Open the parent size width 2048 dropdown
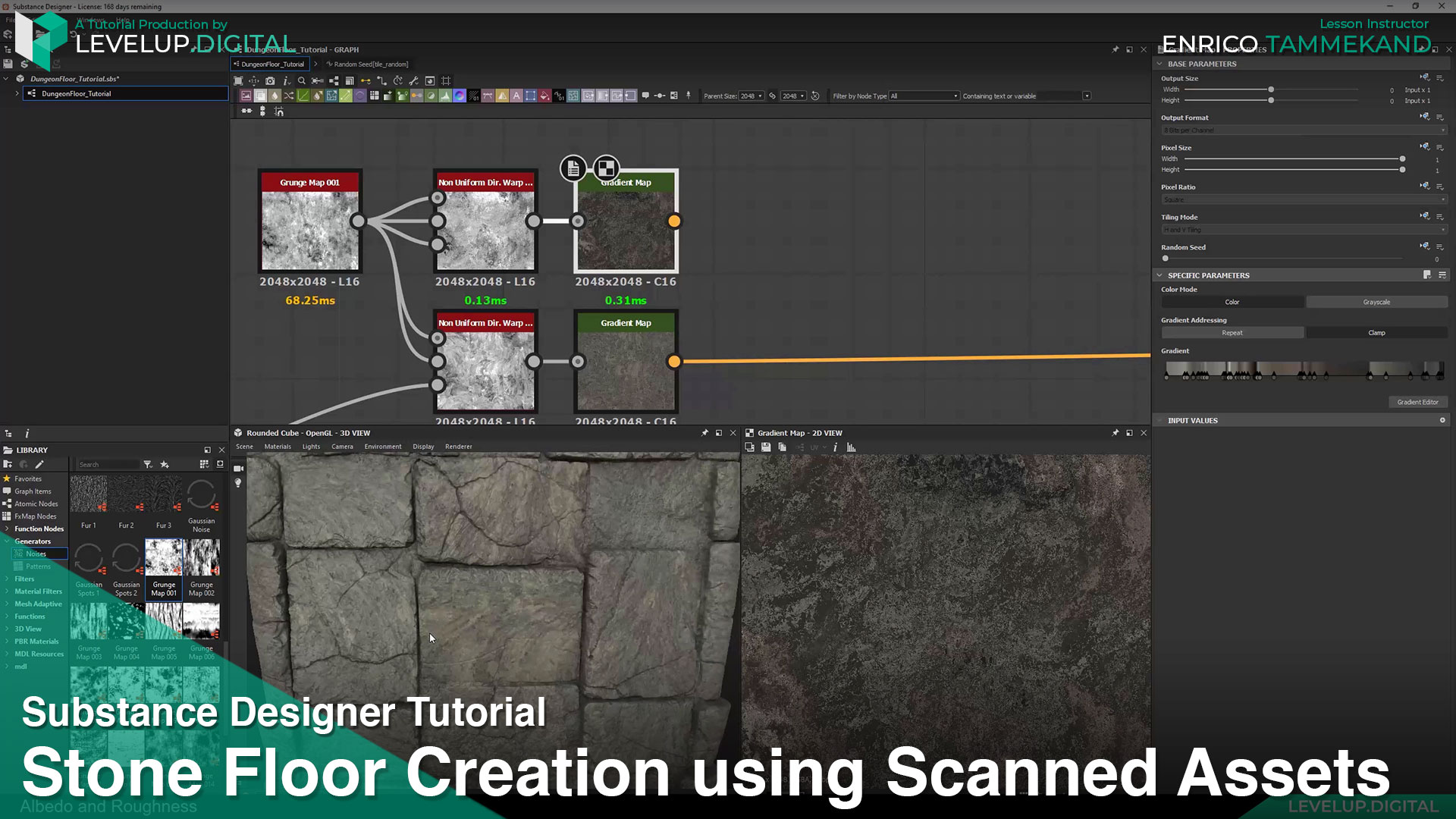Viewport: 1456px width, 819px height. [x=752, y=96]
